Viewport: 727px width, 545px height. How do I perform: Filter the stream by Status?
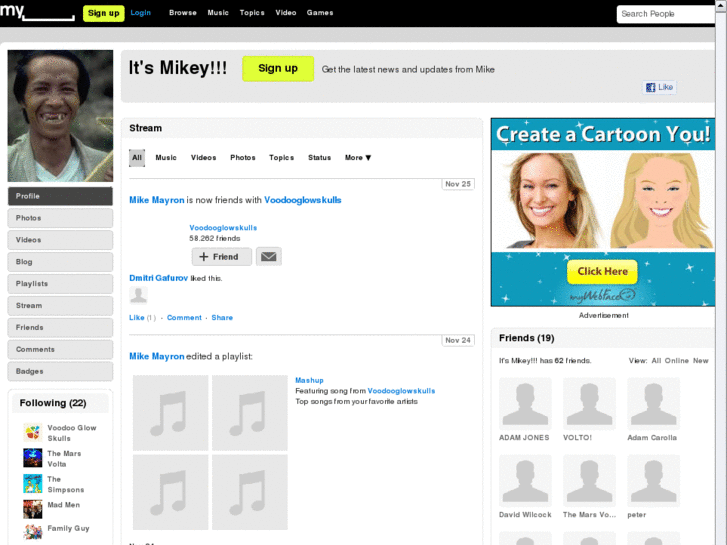tap(319, 158)
